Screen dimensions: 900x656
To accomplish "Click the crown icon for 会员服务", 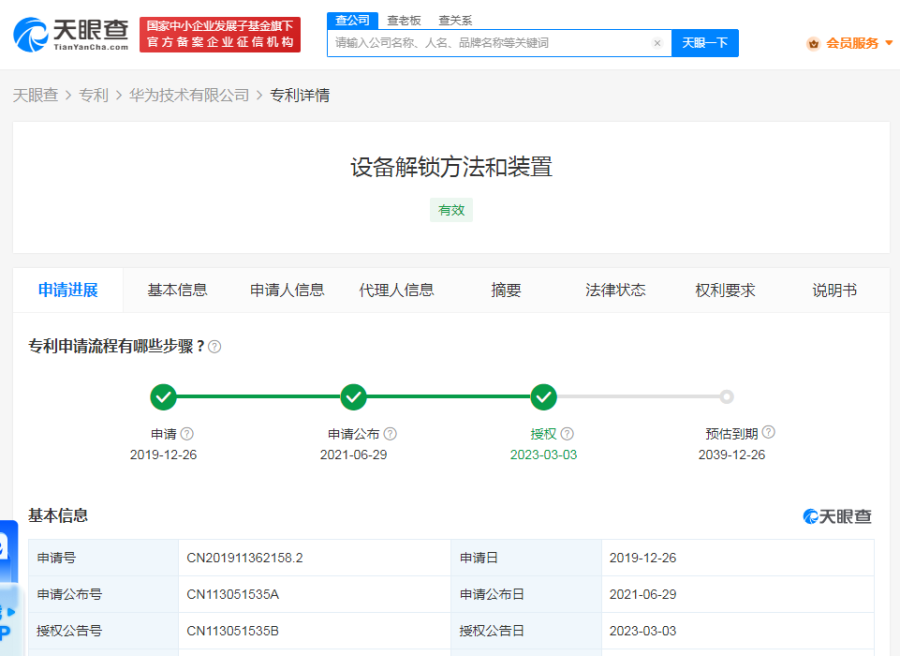I will pyautogui.click(x=813, y=43).
